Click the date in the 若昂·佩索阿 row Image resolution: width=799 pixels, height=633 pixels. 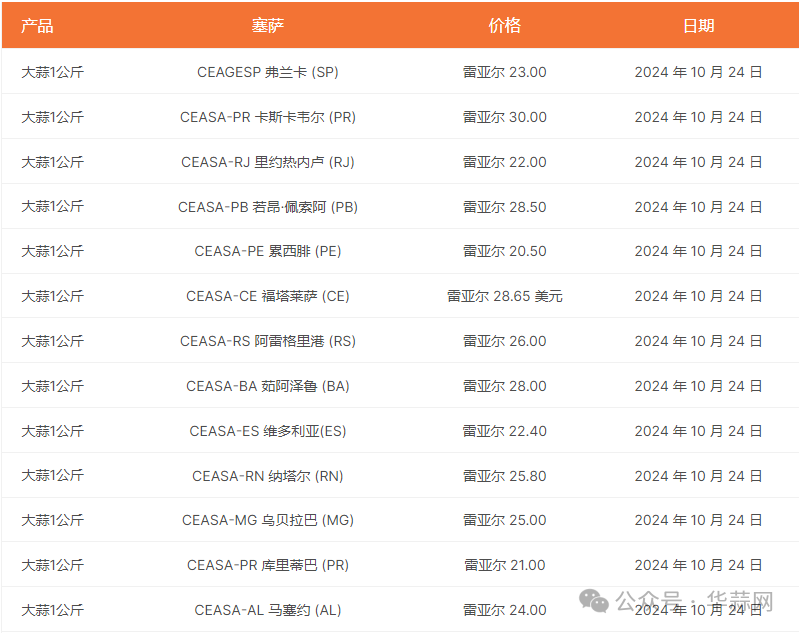tap(698, 207)
